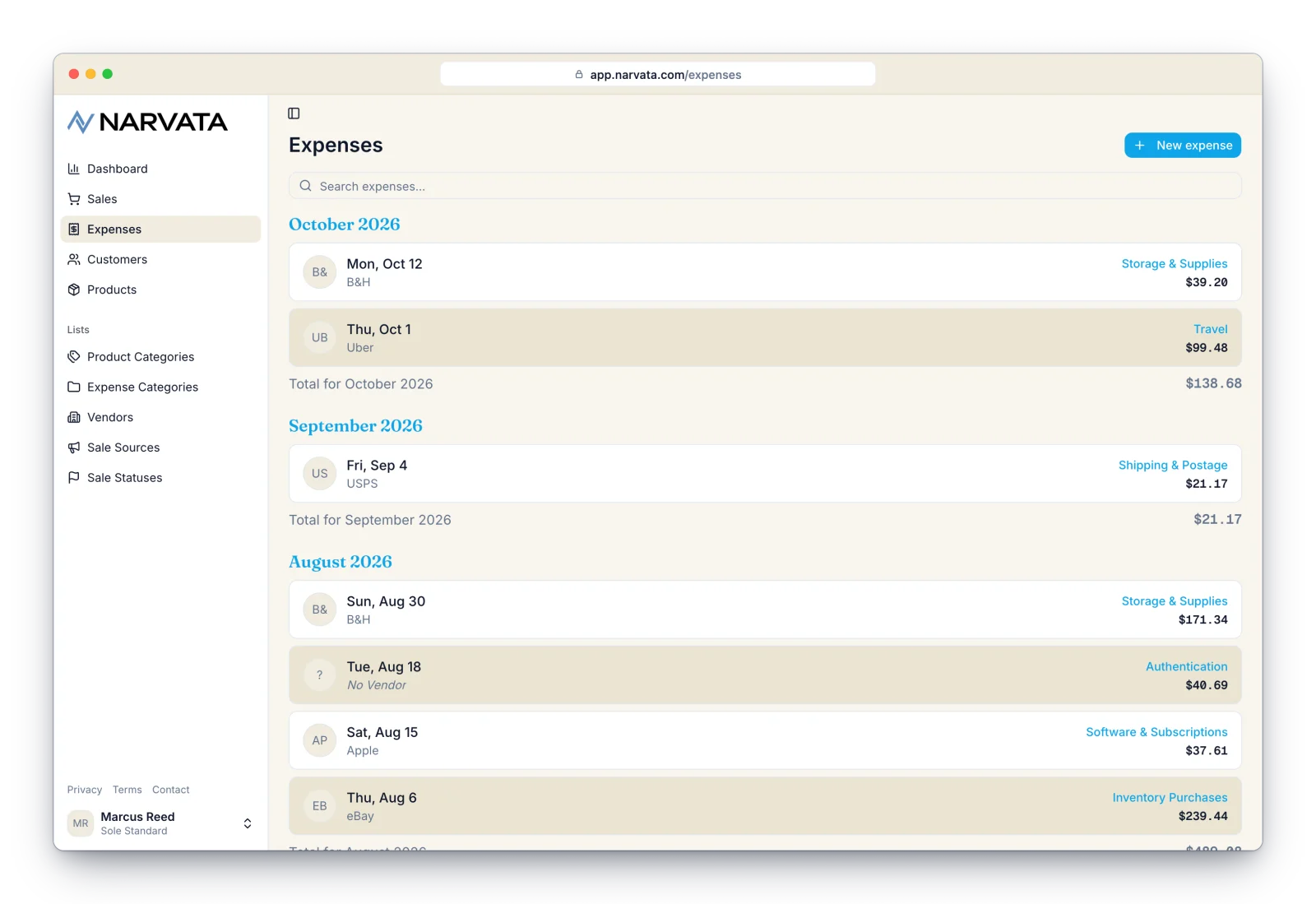Click the Shipping & Postage category
1316x904 pixels.
tap(1173, 465)
